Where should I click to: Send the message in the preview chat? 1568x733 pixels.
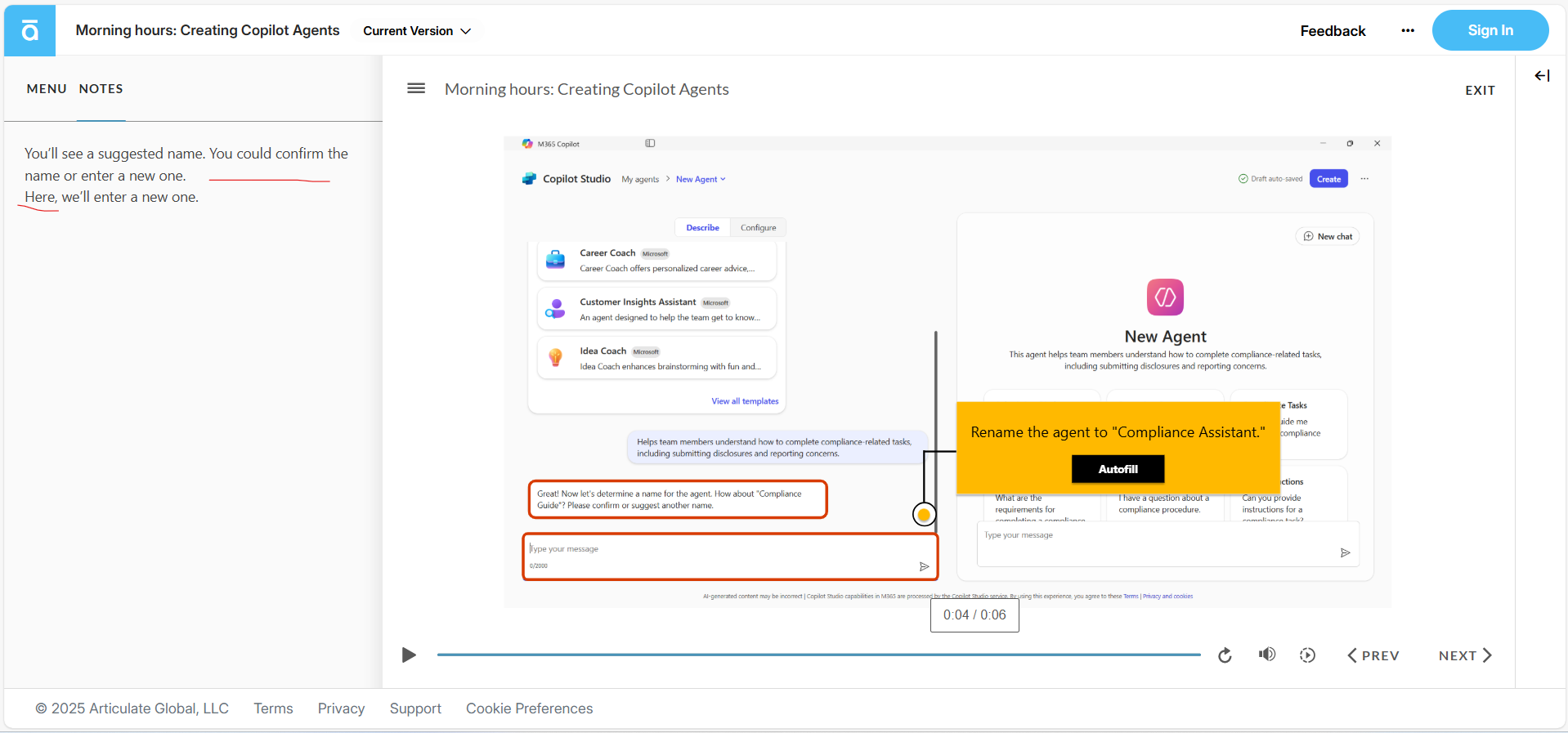[1345, 553]
